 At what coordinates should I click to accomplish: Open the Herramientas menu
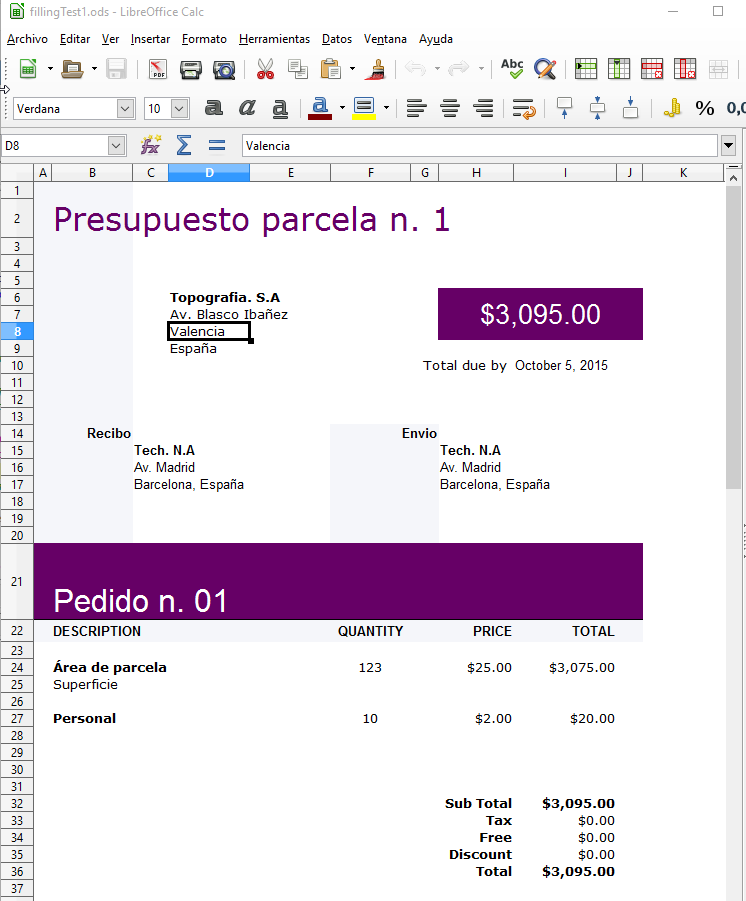point(274,39)
